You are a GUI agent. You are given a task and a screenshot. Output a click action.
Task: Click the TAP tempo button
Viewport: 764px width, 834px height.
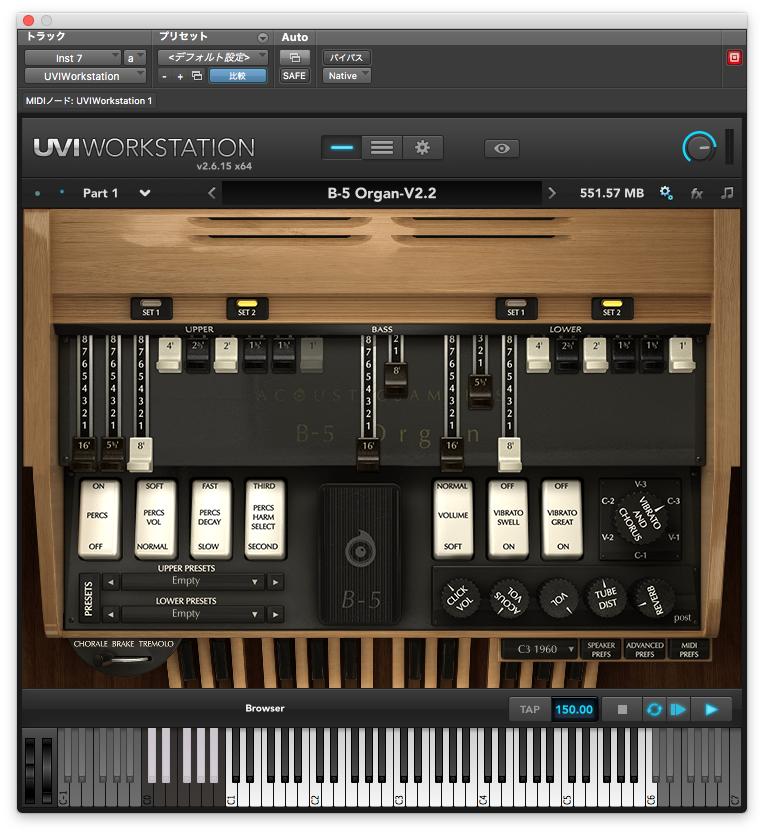(x=529, y=709)
